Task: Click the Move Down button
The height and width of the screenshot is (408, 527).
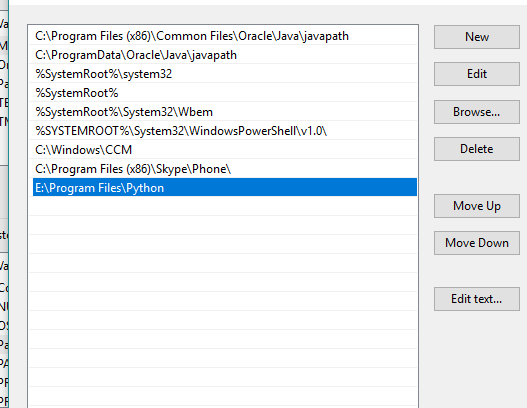Action: tap(477, 243)
